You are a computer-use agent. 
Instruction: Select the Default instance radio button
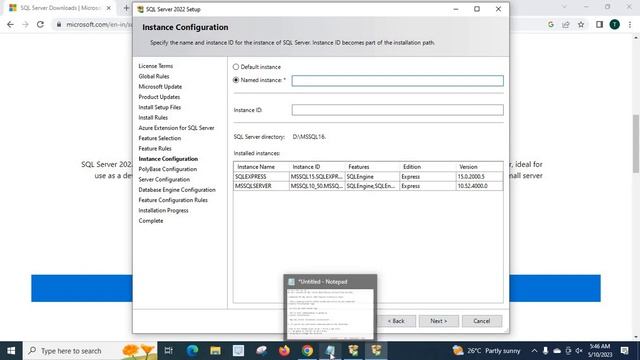tap(236, 67)
